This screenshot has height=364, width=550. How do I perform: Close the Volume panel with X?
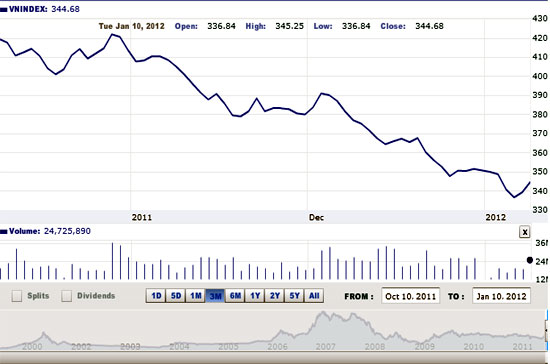pos(524,232)
